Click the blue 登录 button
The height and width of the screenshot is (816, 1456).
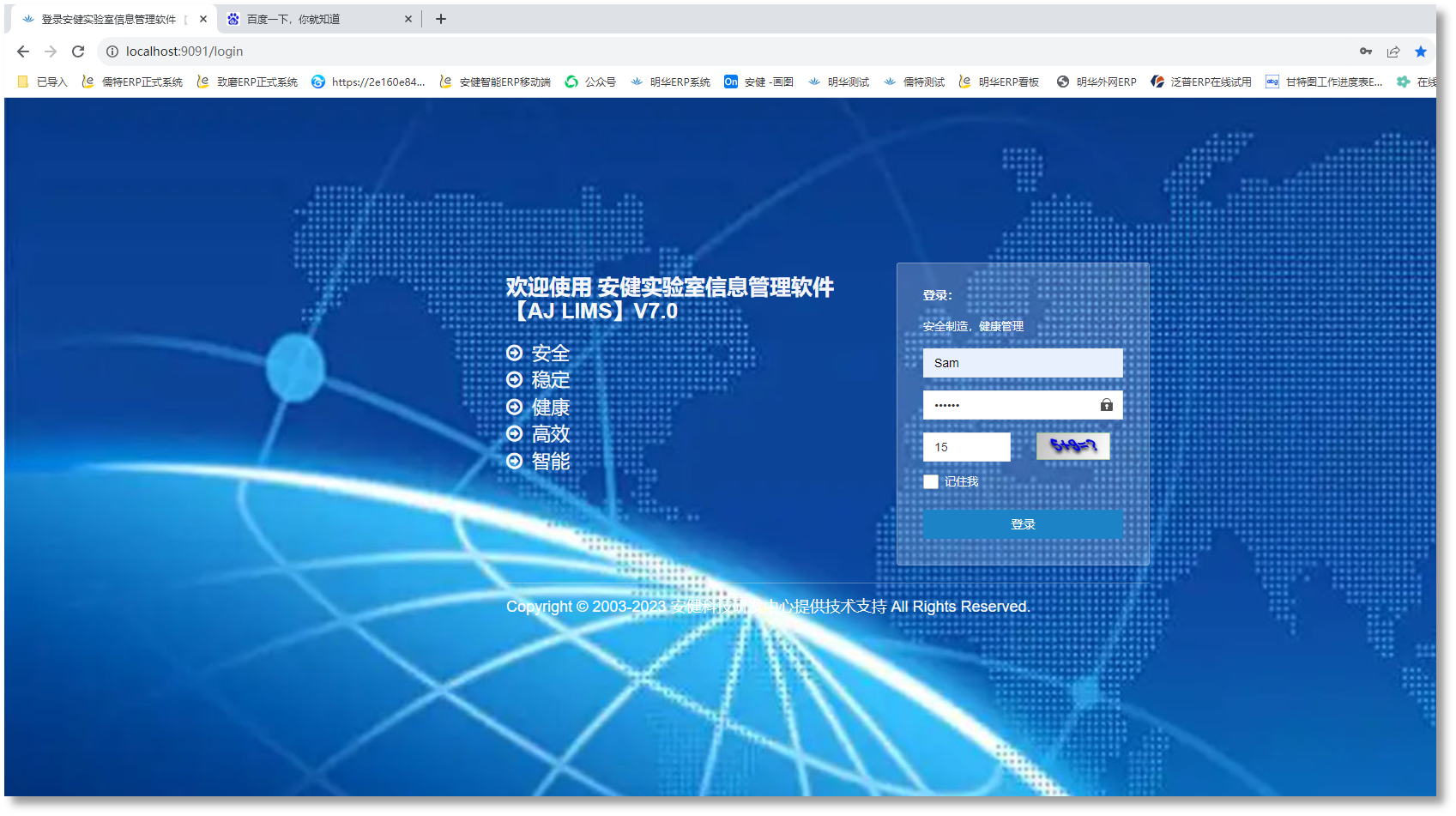pos(1023,524)
